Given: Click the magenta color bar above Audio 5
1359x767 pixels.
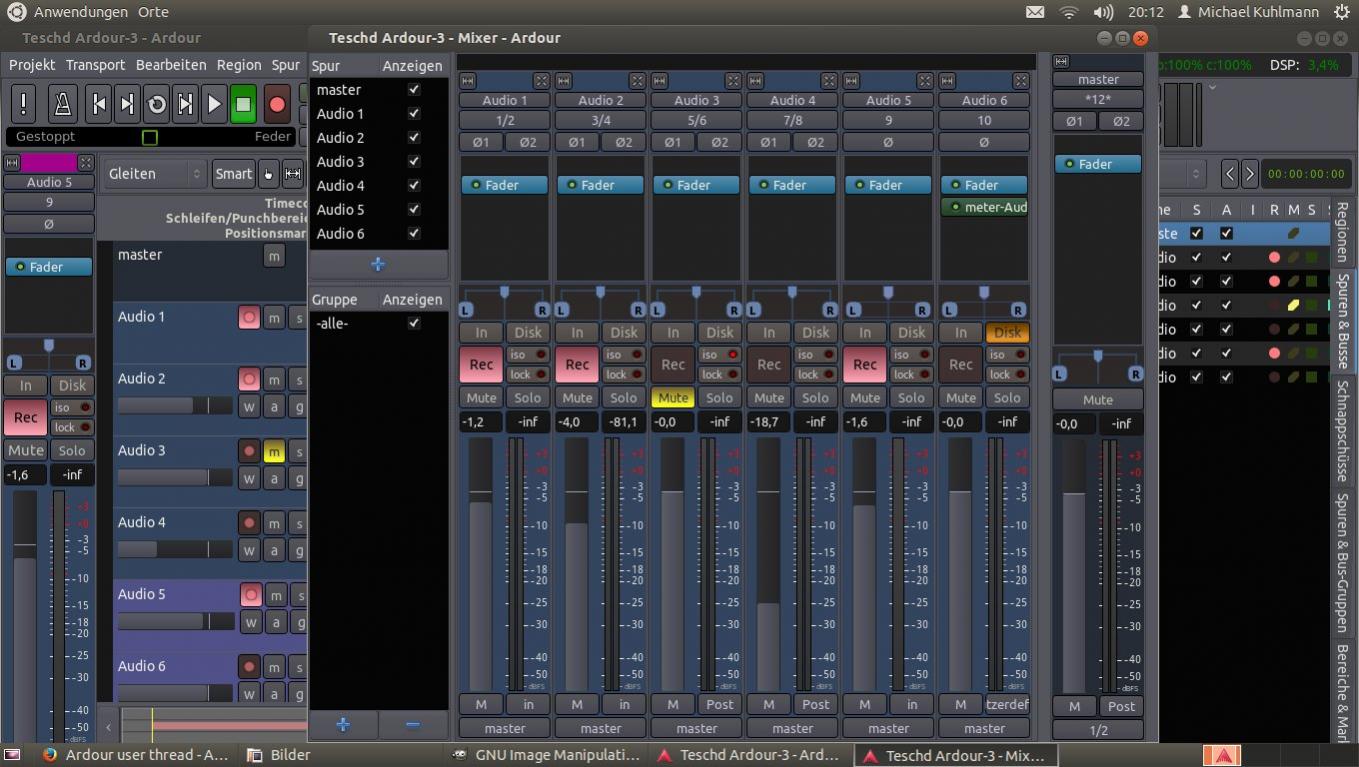Looking at the screenshot, I should (48, 163).
